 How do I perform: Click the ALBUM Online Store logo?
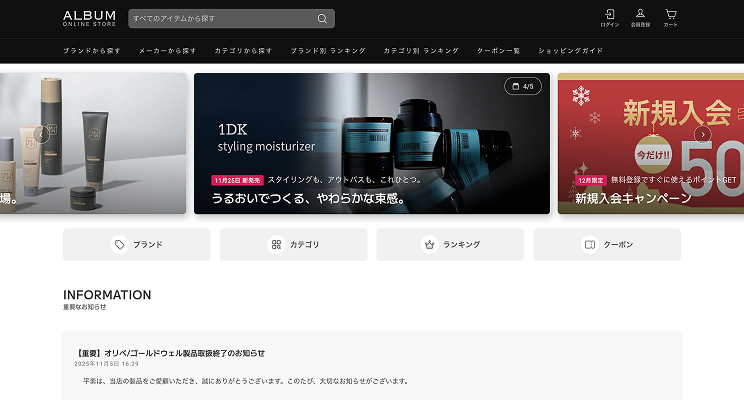click(x=89, y=19)
